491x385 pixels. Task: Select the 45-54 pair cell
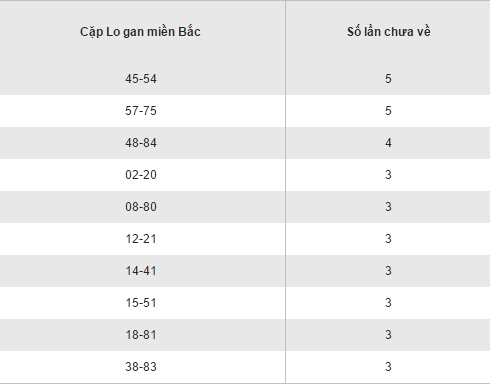pos(141,79)
